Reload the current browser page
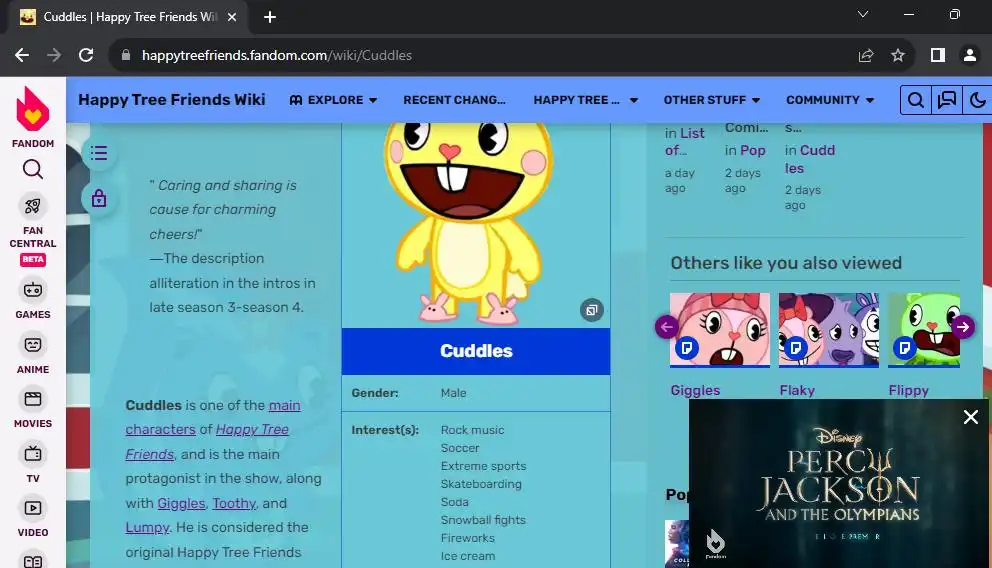The image size is (992, 568). coord(86,56)
